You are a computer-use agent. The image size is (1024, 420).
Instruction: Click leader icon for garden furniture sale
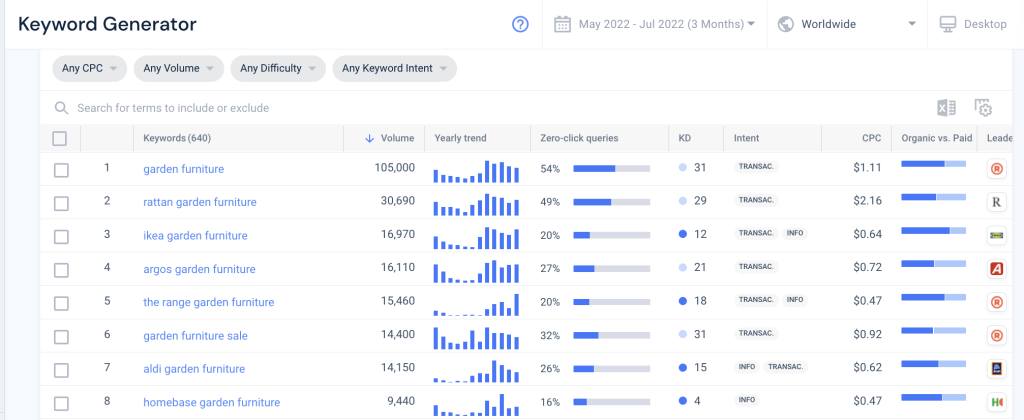997,336
